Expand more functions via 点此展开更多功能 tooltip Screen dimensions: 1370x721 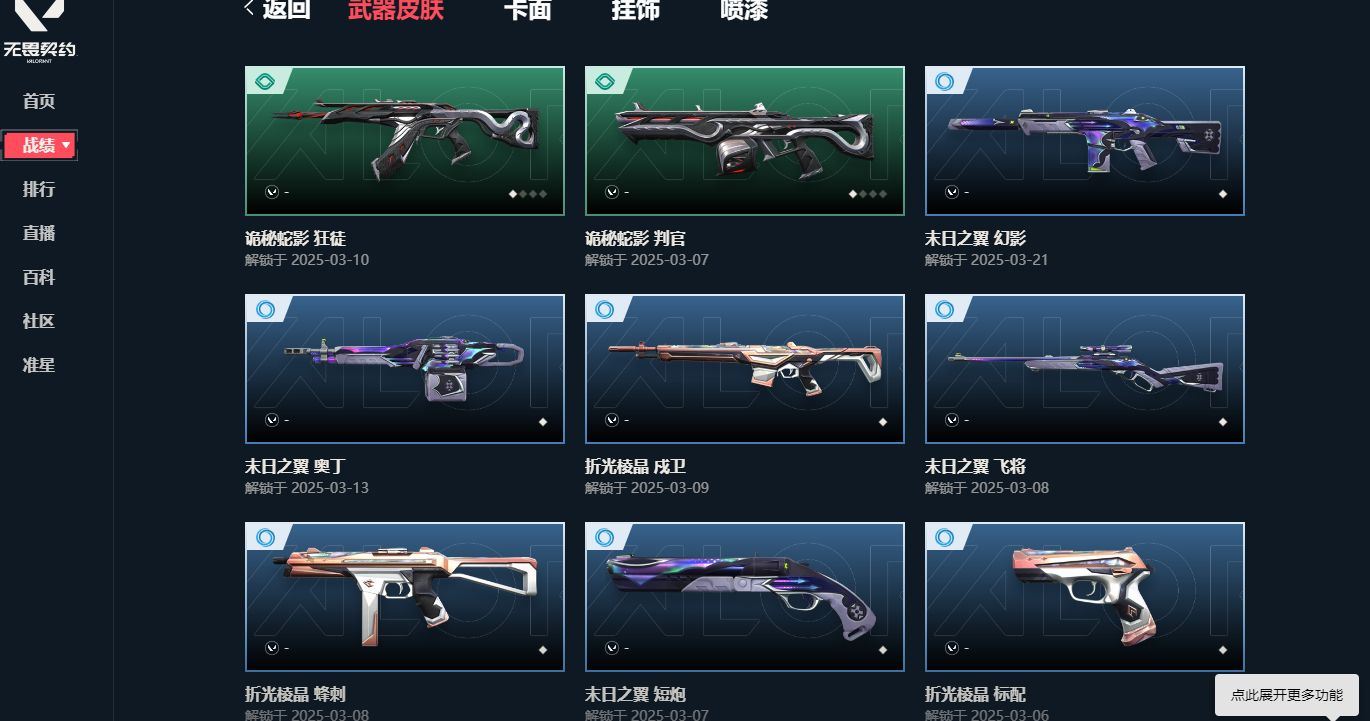point(1287,695)
